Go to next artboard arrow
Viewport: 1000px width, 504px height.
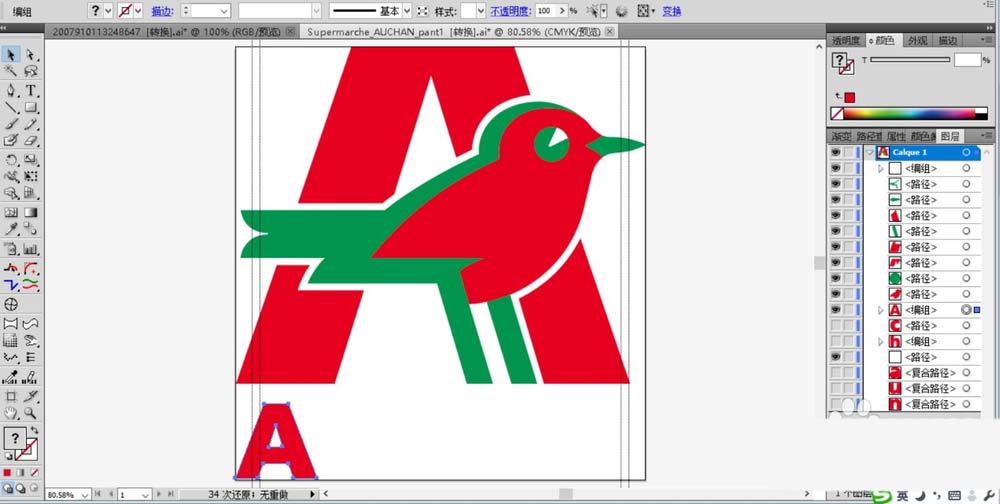point(159,494)
